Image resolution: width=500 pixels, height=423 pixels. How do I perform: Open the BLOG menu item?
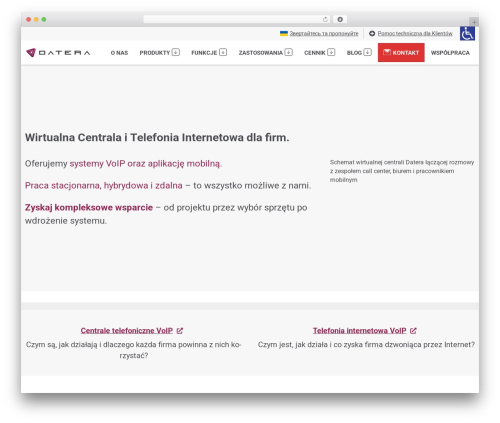point(354,53)
